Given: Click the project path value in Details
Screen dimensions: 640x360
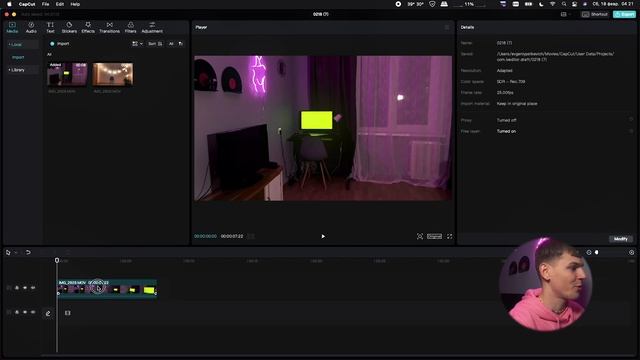Looking at the screenshot, I should [555, 56].
